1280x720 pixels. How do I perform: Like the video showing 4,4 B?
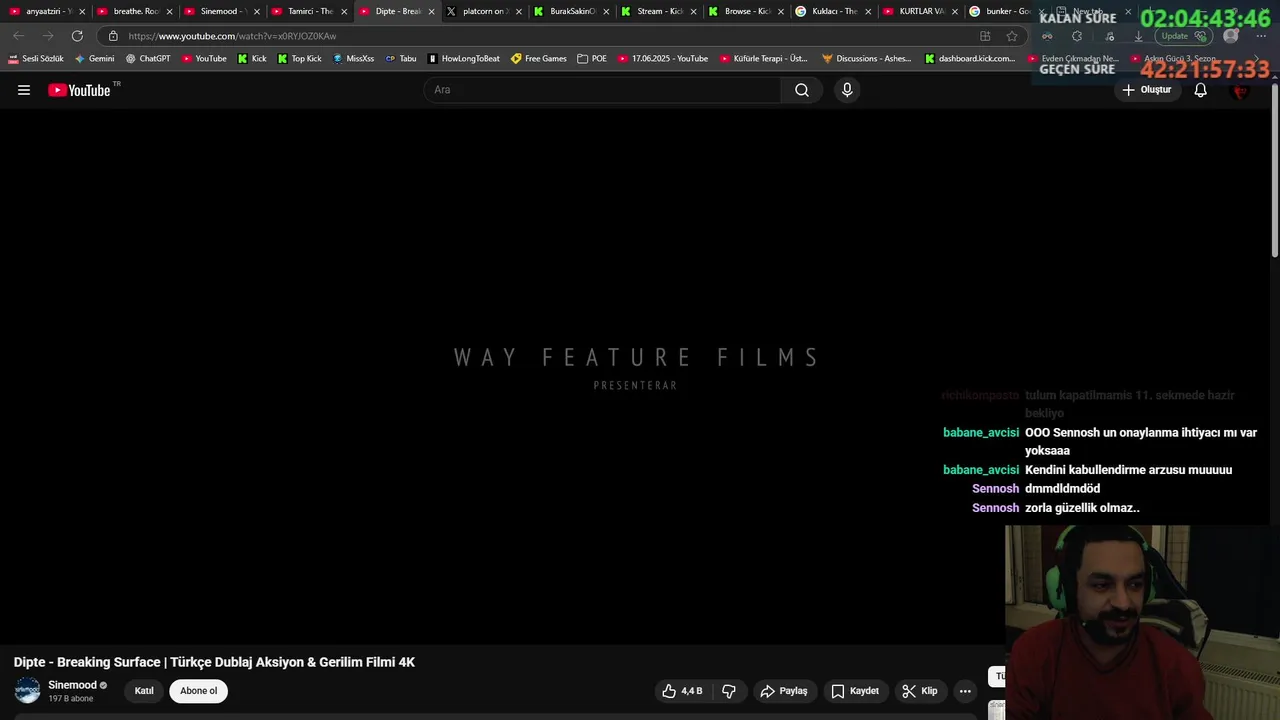click(x=682, y=691)
